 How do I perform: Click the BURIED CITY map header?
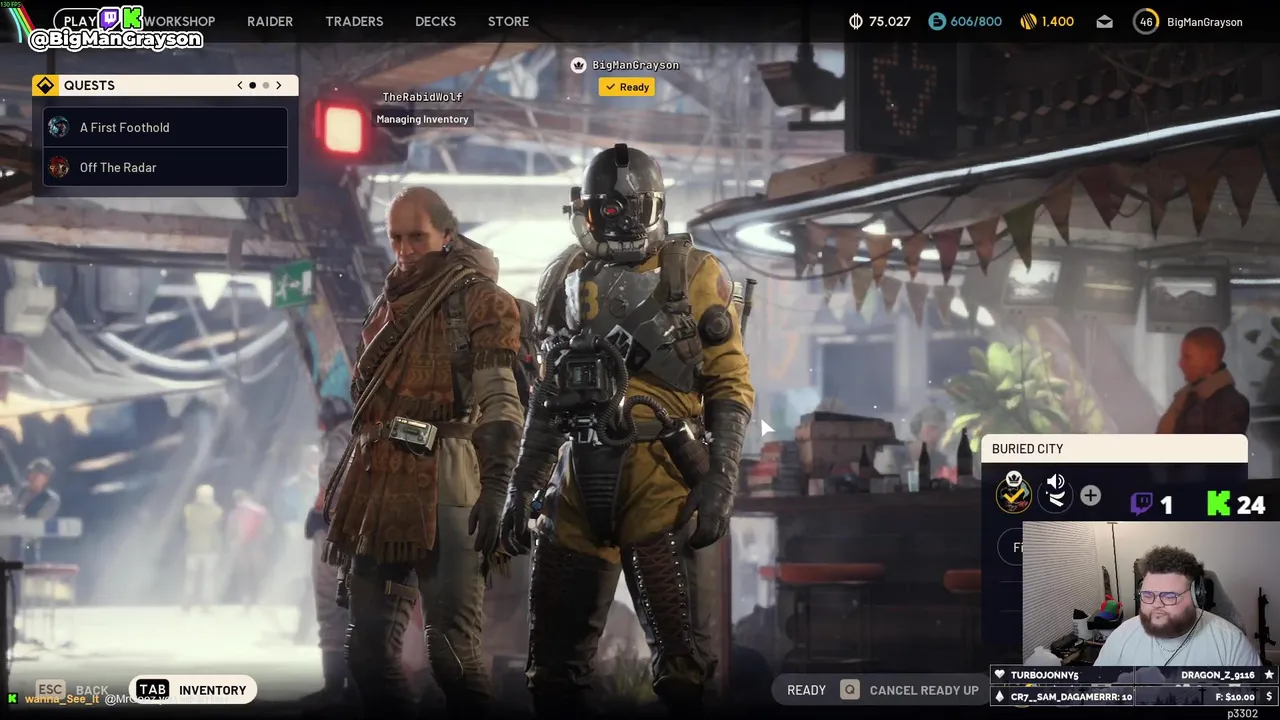click(x=1114, y=449)
